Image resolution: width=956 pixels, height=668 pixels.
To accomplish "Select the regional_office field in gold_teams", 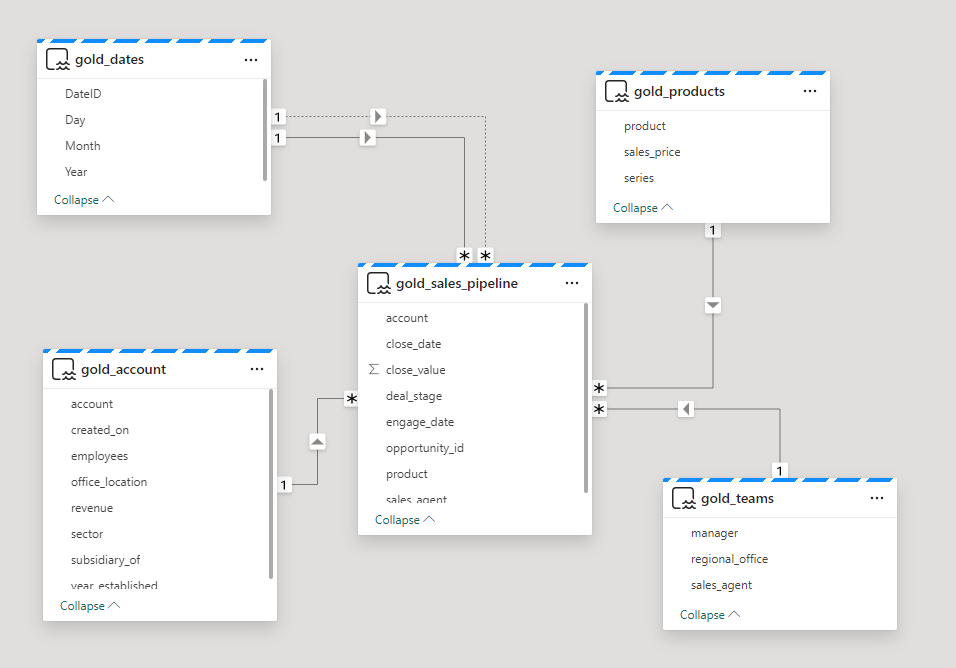I will coord(729,559).
